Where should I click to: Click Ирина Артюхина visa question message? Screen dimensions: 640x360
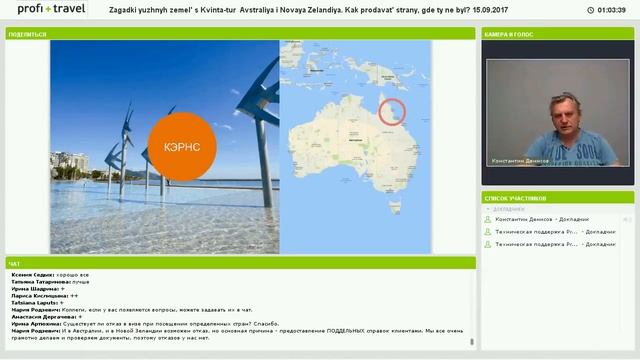point(145,324)
